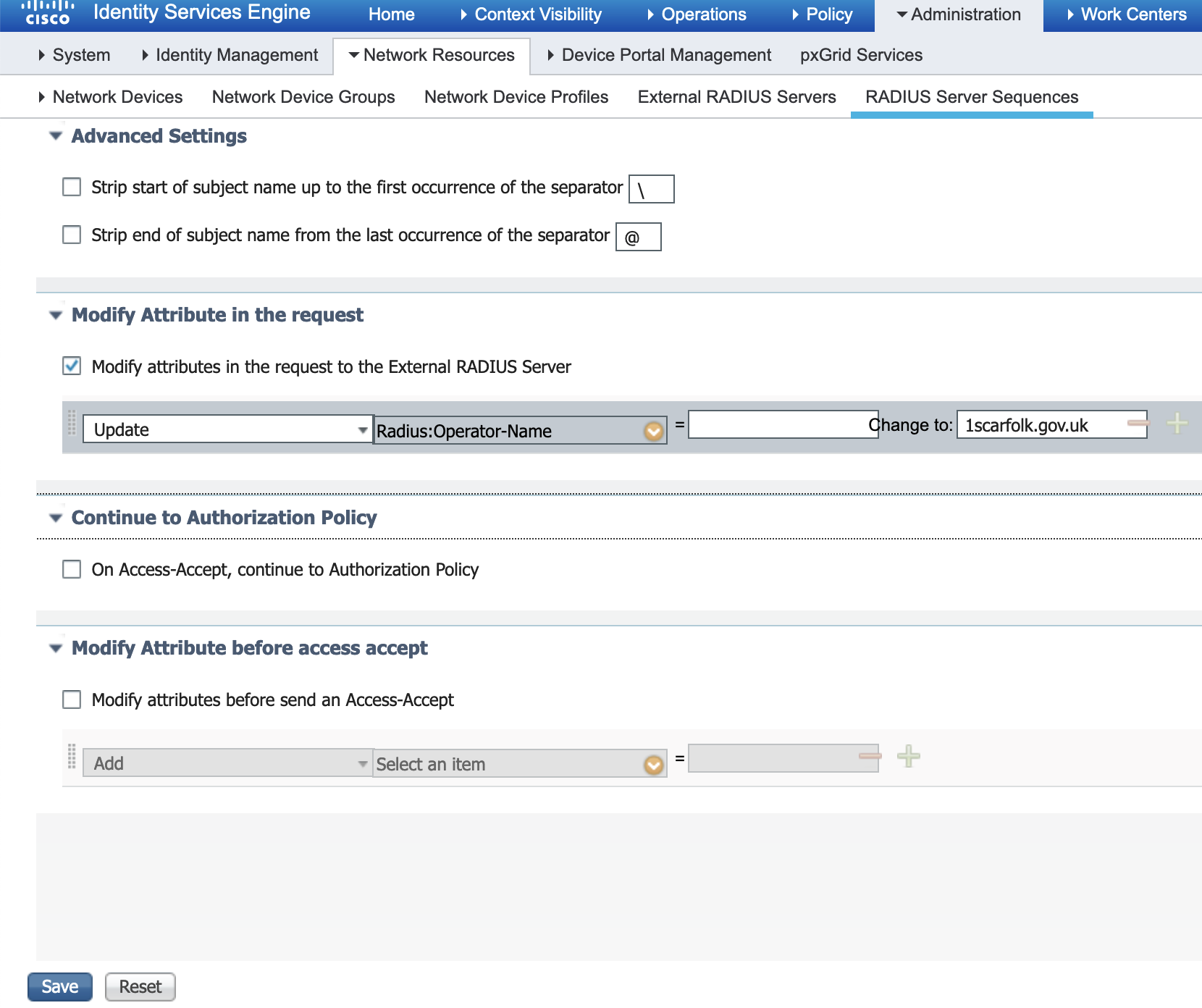
Task: Enable strip end of subject name checkbox
Action: tap(72, 235)
